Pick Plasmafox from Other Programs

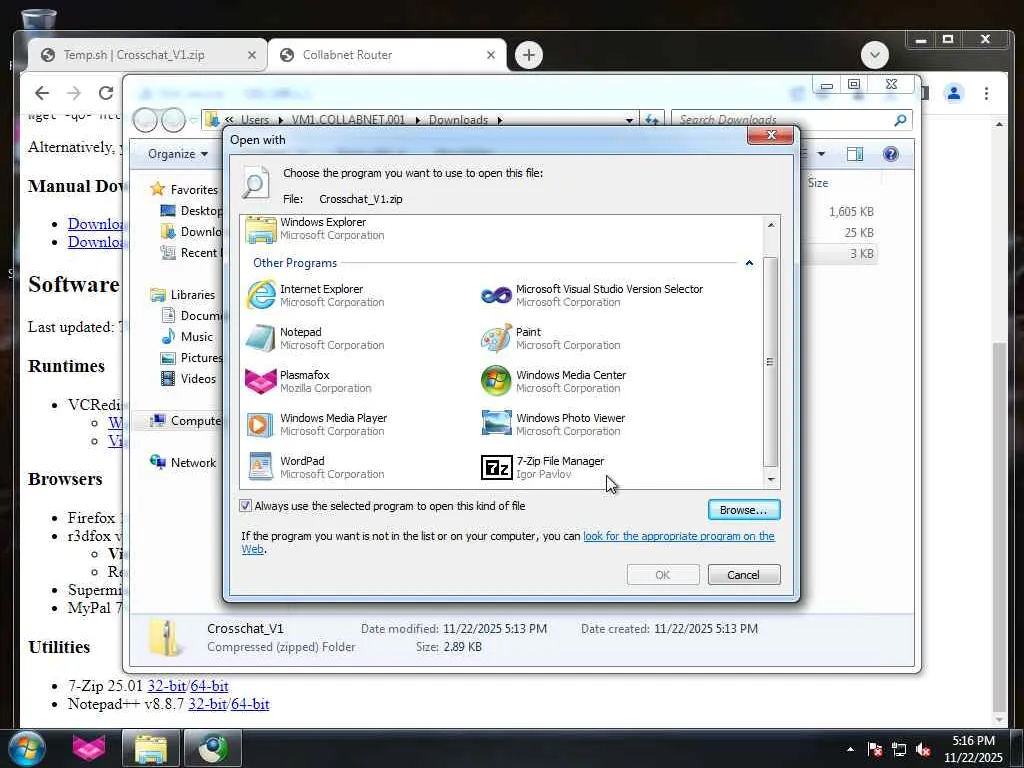coord(309,381)
